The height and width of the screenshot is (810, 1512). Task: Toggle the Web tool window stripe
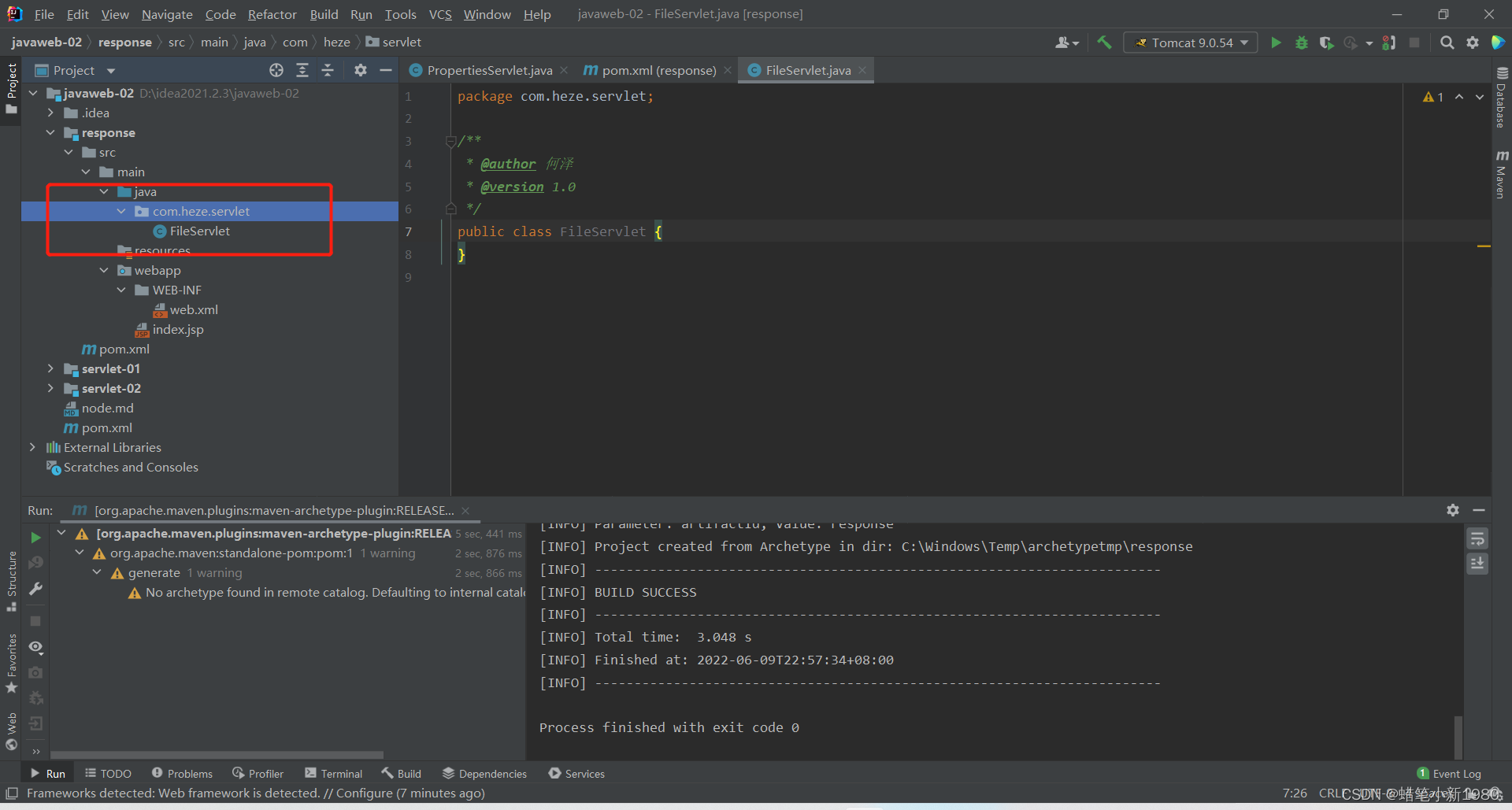pos(11,731)
